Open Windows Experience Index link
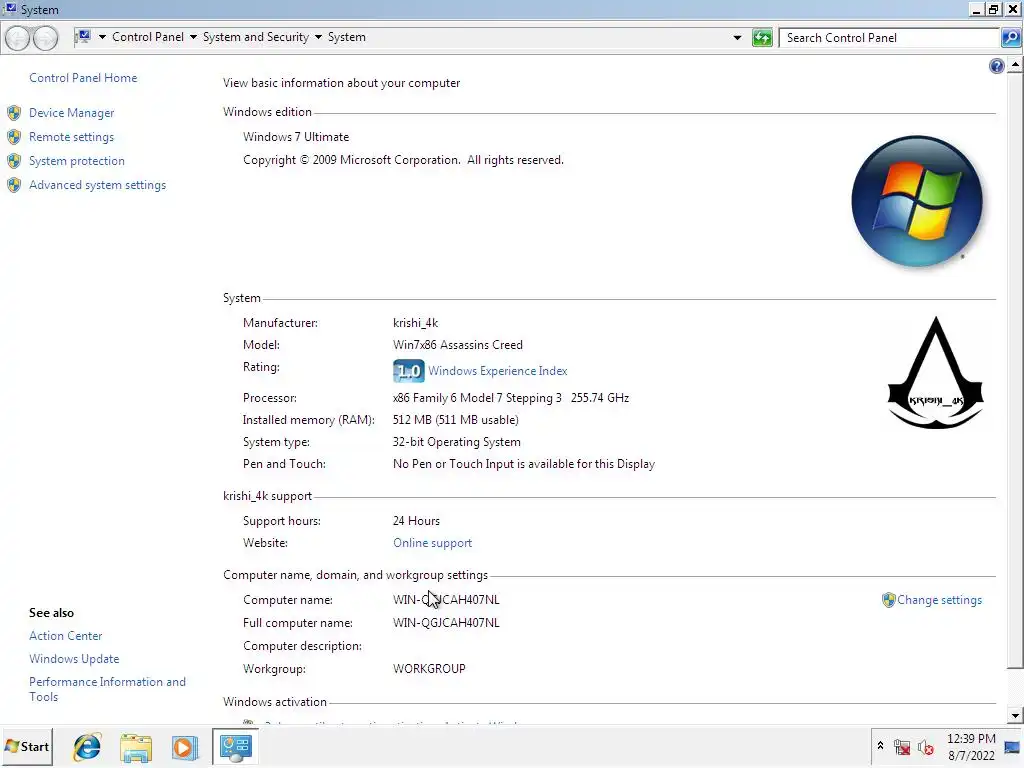Screen dimensions: 1024x768 (498, 371)
